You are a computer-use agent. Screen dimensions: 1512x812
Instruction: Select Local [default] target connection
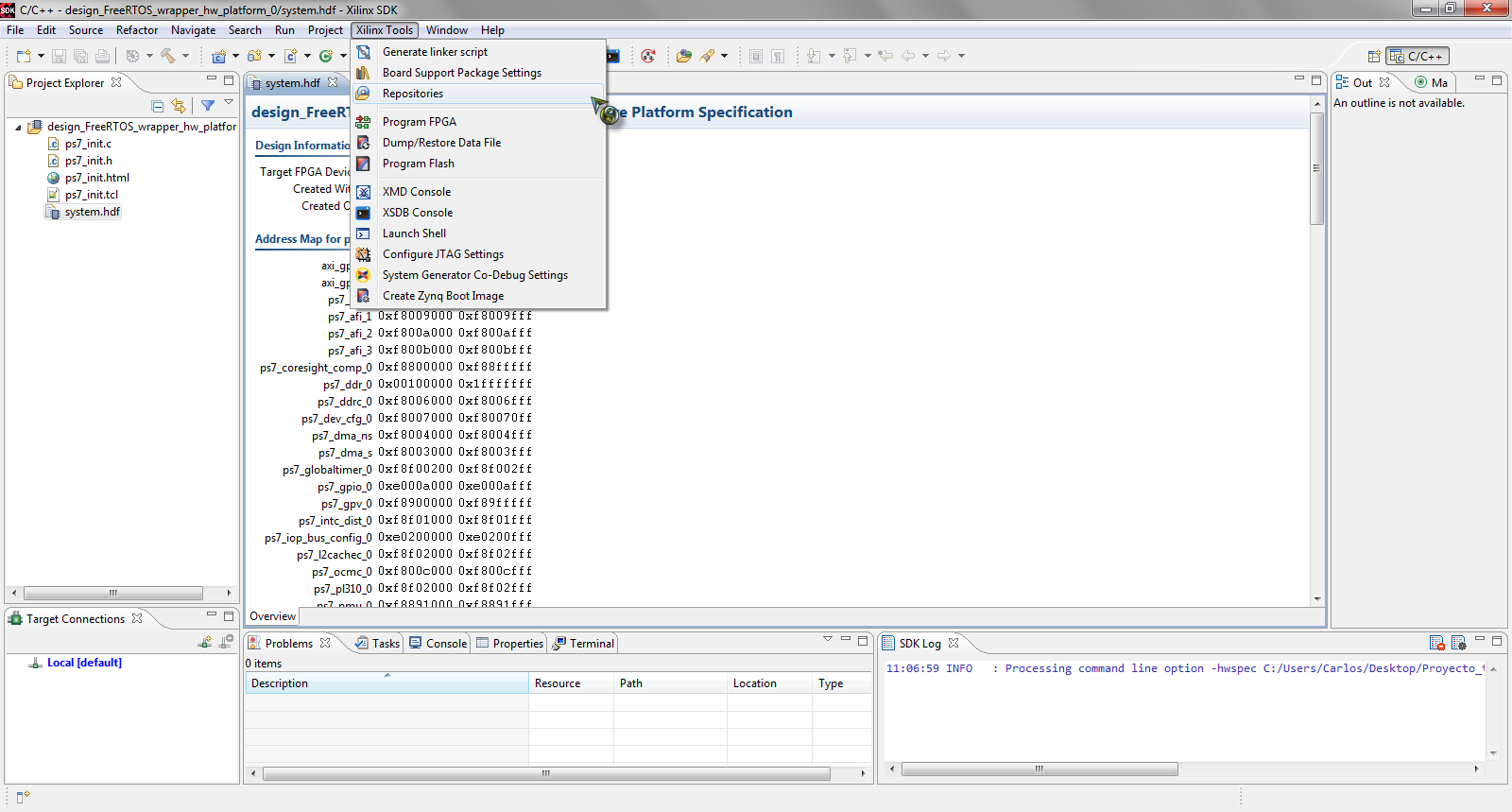tap(84, 663)
